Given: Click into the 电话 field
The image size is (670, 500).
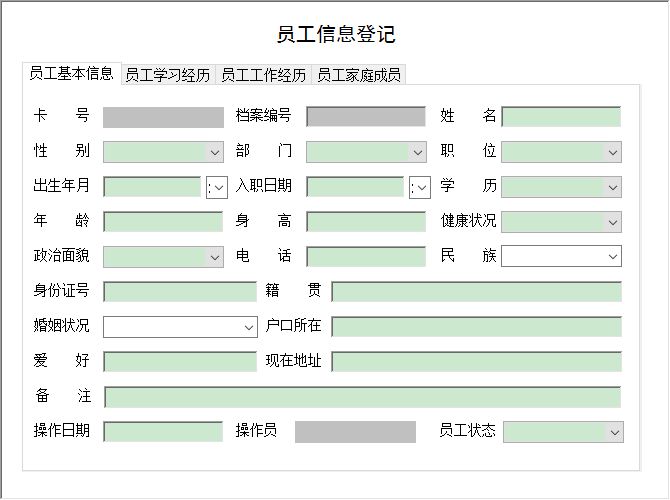Looking at the screenshot, I should [x=366, y=257].
